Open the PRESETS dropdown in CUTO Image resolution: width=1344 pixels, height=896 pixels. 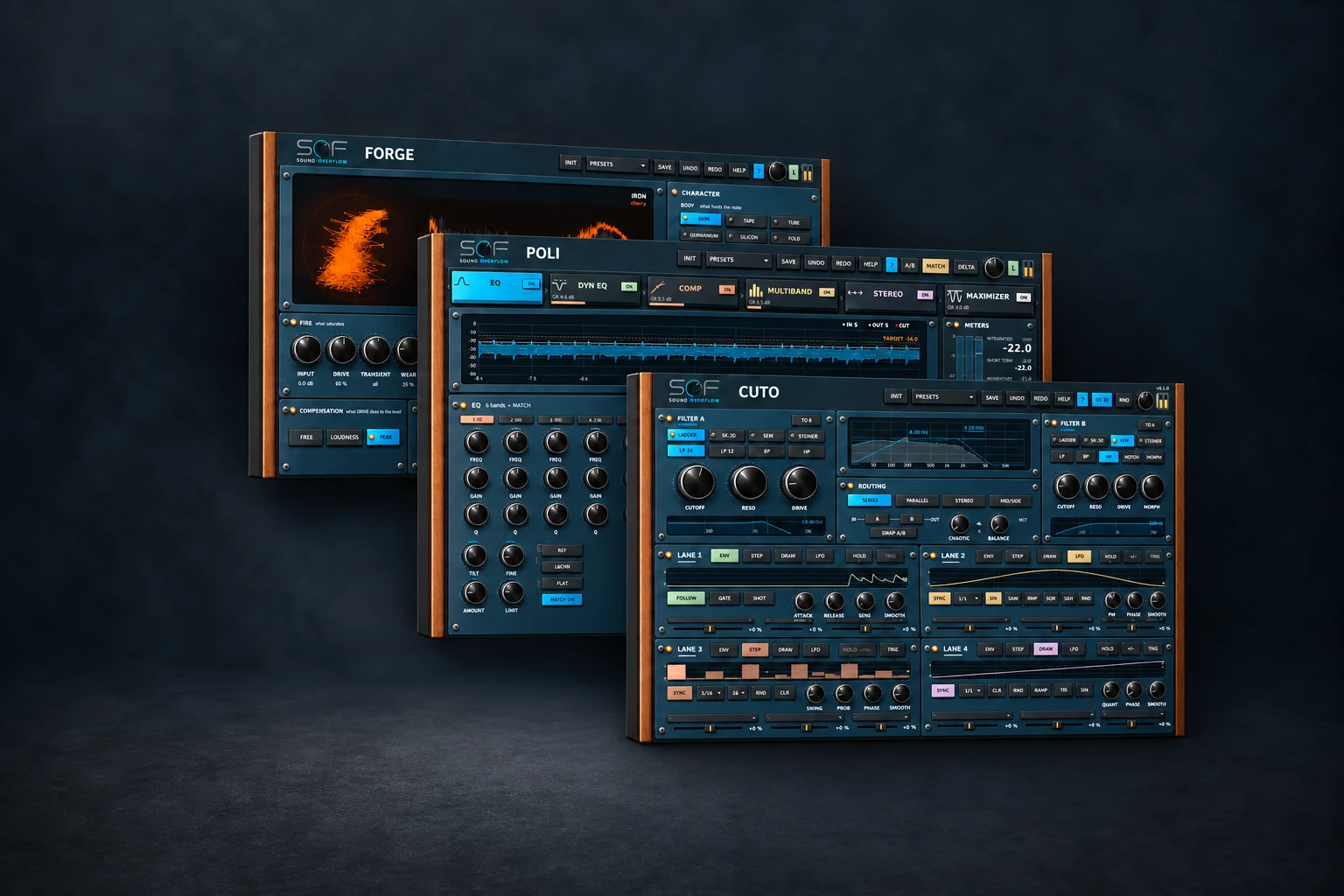[x=944, y=396]
